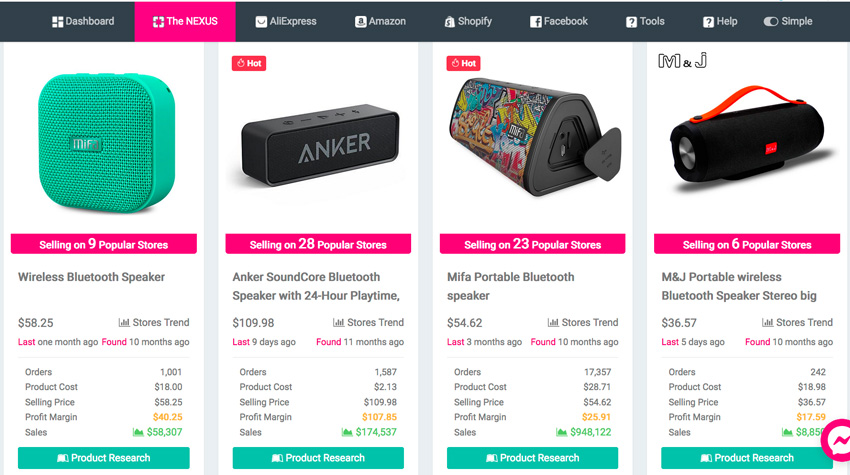The width and height of the screenshot is (850, 475).
Task: Click Product Research for Mifa Portable speaker
Action: pos(532,458)
